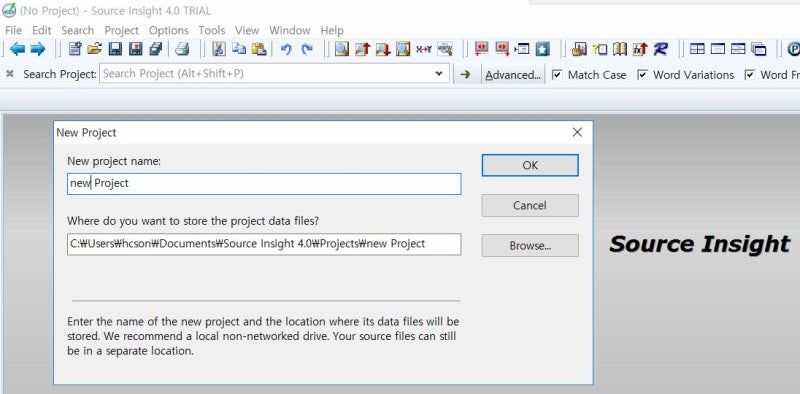Screen dimensions: 800x394
Task: Click the project data files path field
Action: [x=264, y=244]
